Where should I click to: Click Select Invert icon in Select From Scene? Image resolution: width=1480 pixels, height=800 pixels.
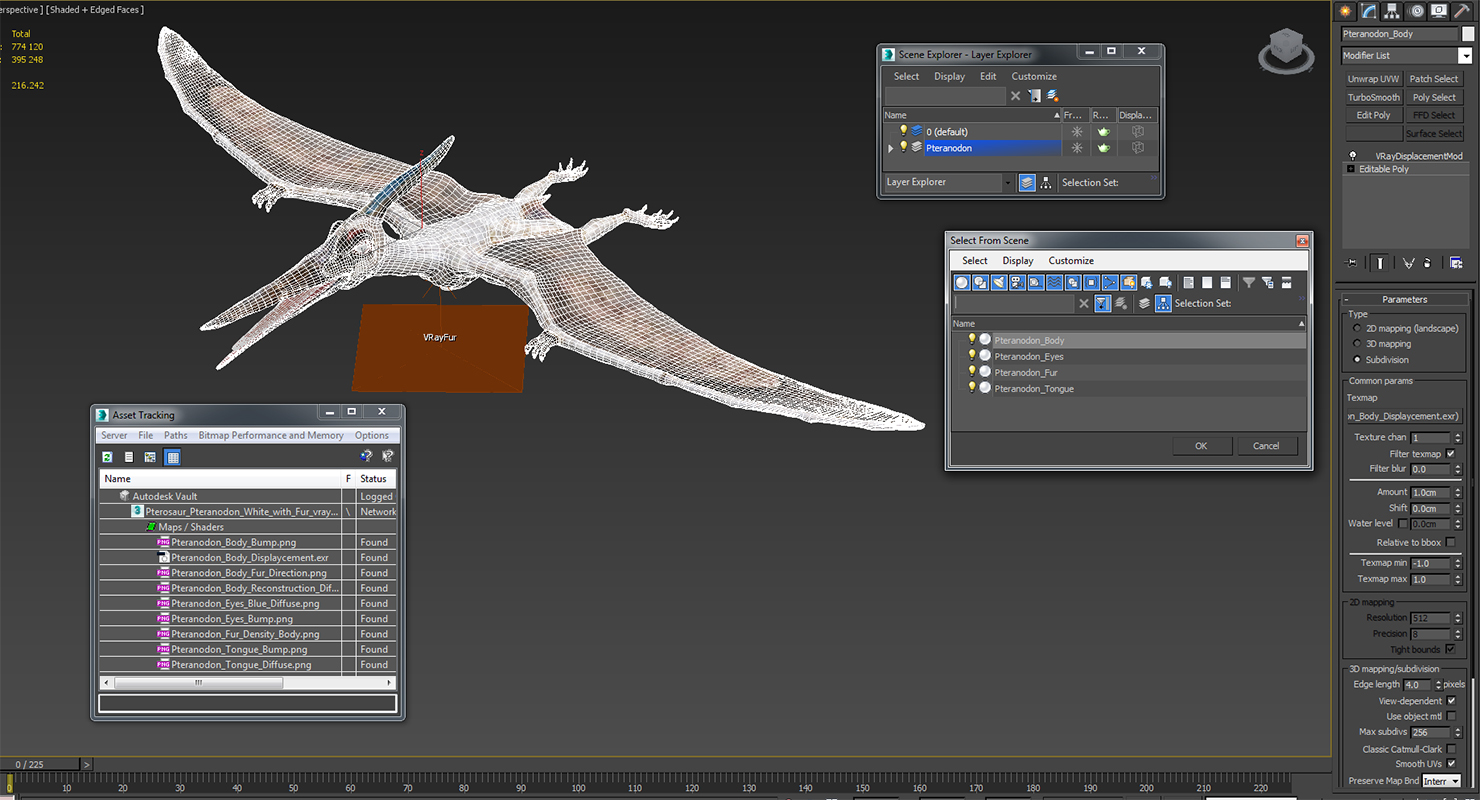1226,283
